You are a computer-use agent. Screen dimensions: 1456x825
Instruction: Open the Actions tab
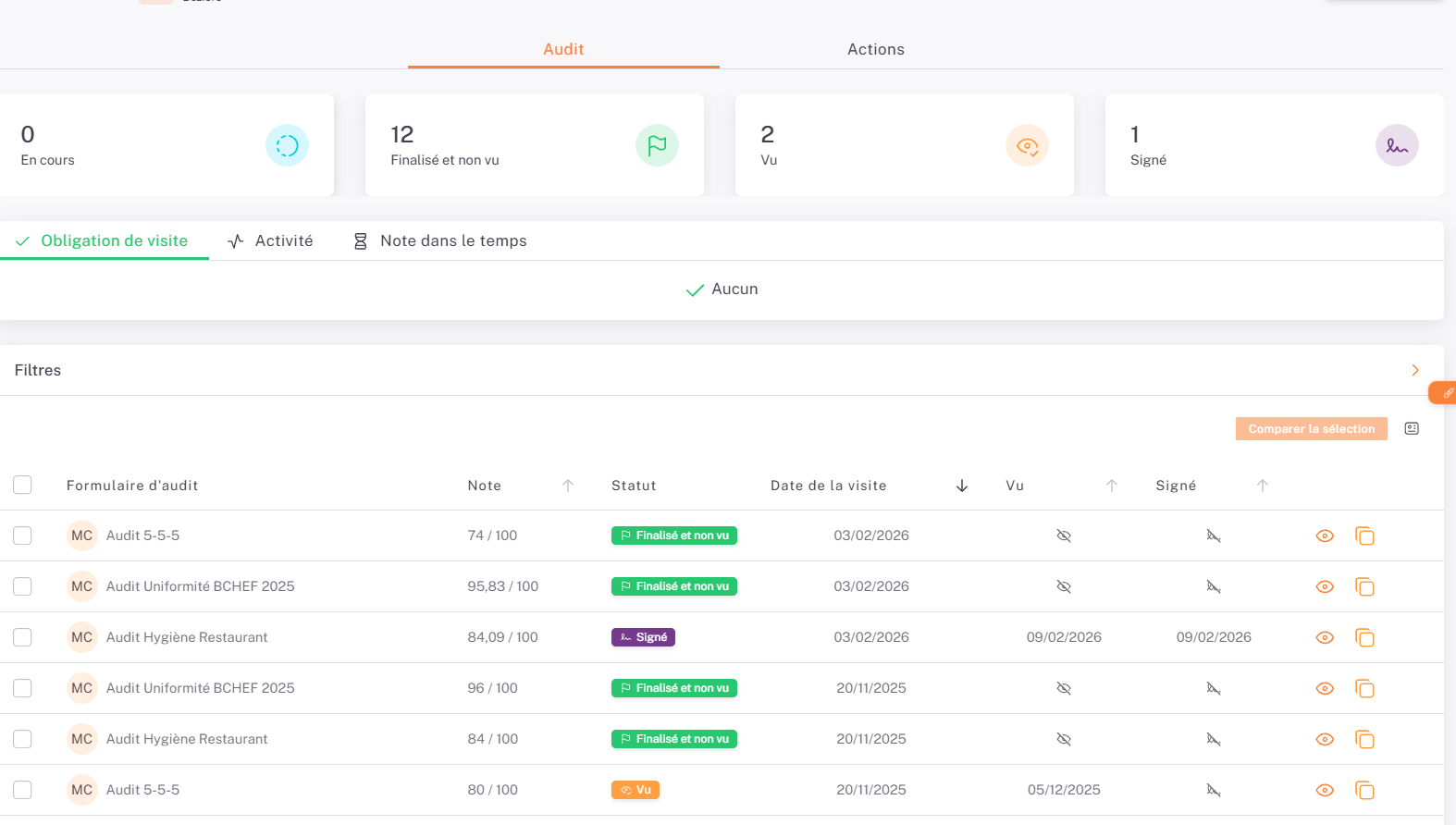point(876,49)
